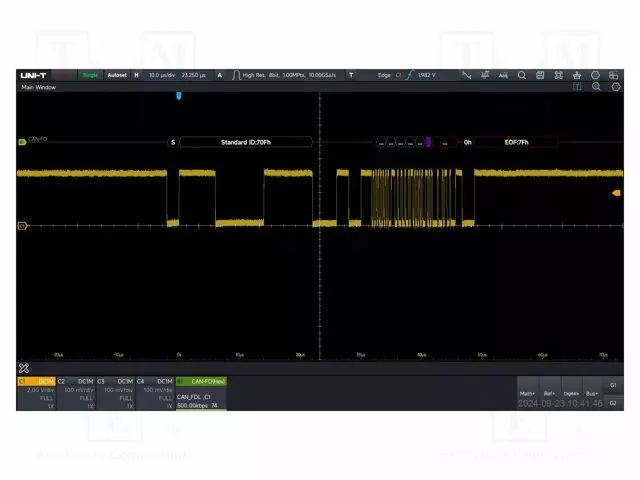Click the Main Window cursor marker icon

pos(577,87)
